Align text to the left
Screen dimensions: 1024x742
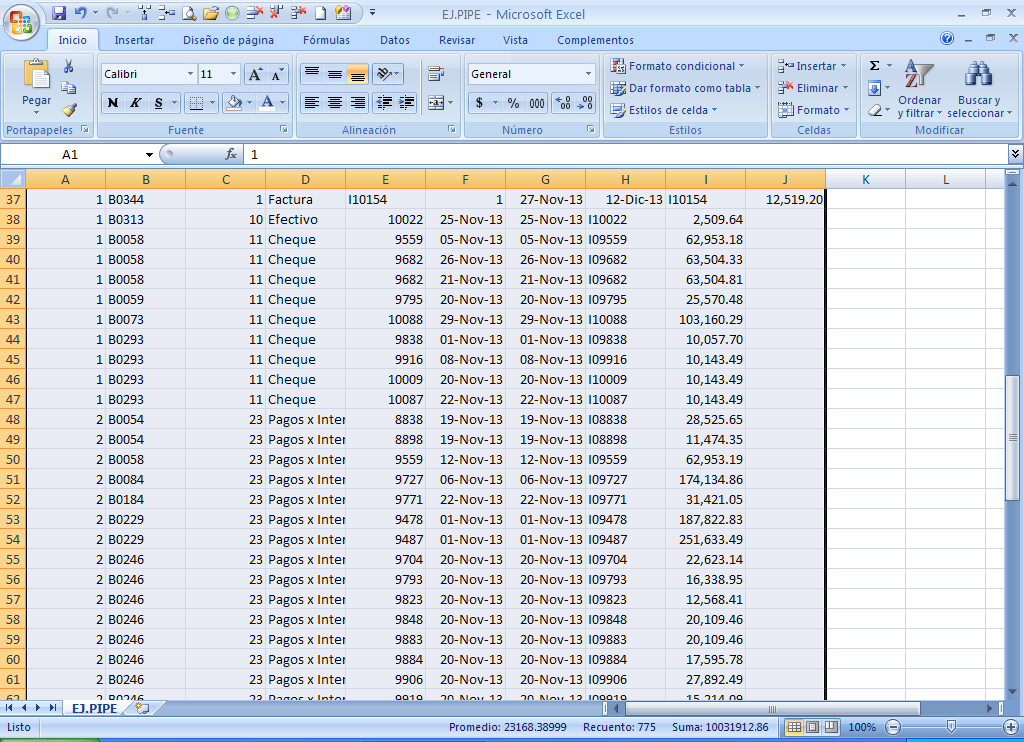click(x=312, y=103)
